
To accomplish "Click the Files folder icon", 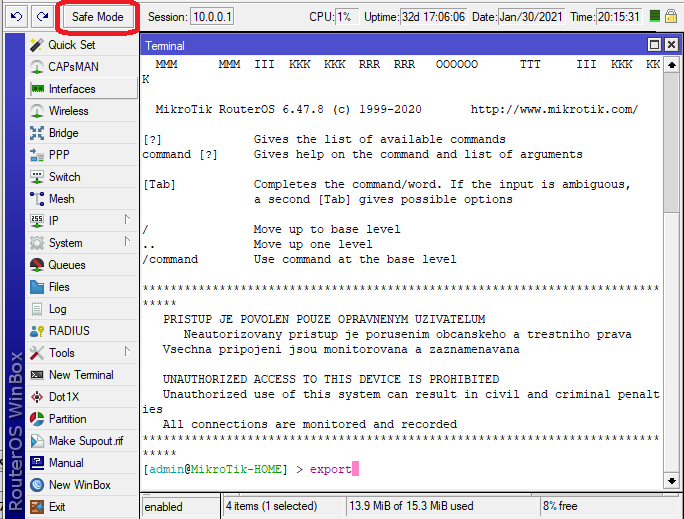I will (37, 287).
